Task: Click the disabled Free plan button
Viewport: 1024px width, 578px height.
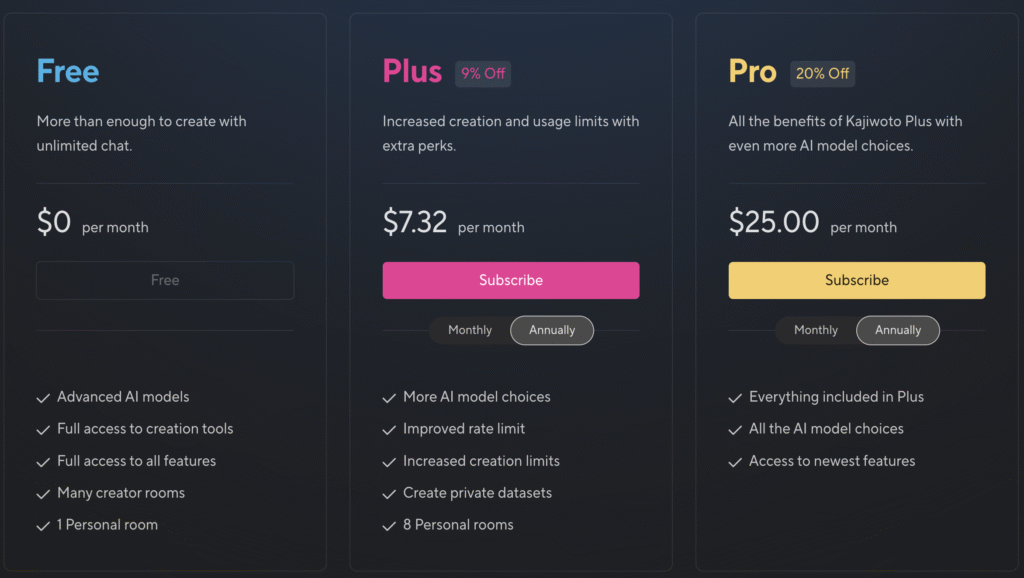Action: tap(165, 280)
